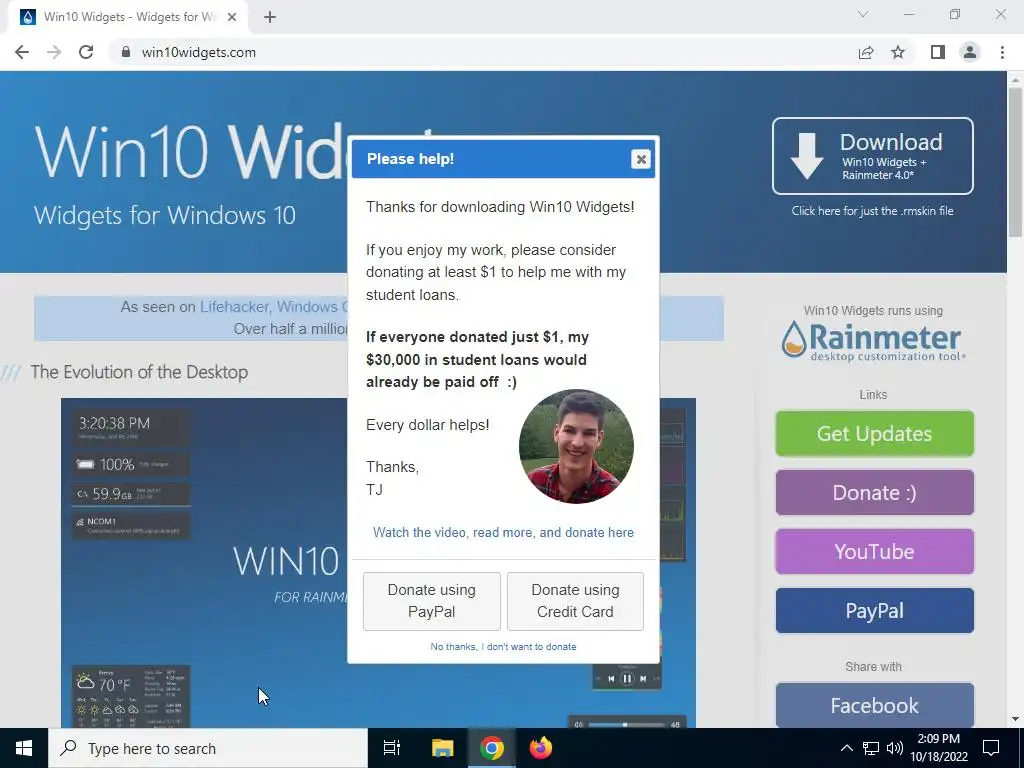Show hidden system tray icons
The image size is (1024, 768).
click(846, 748)
